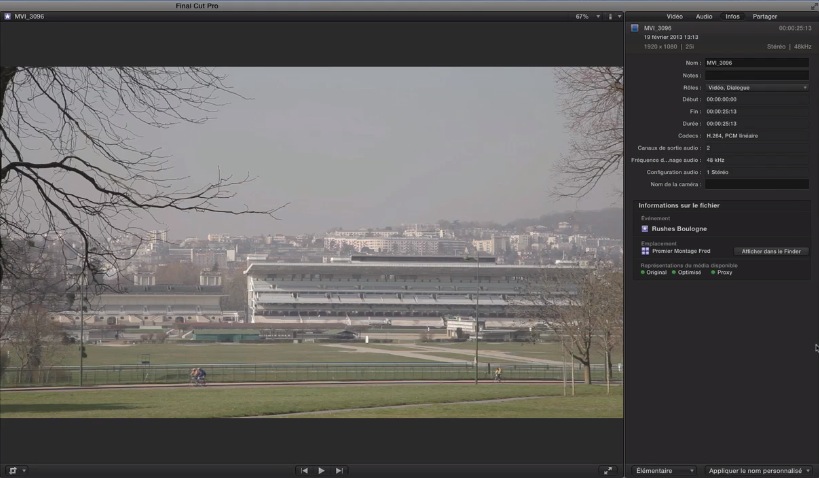
Task: Click the Rushes Boulogne event icon
Action: point(644,228)
